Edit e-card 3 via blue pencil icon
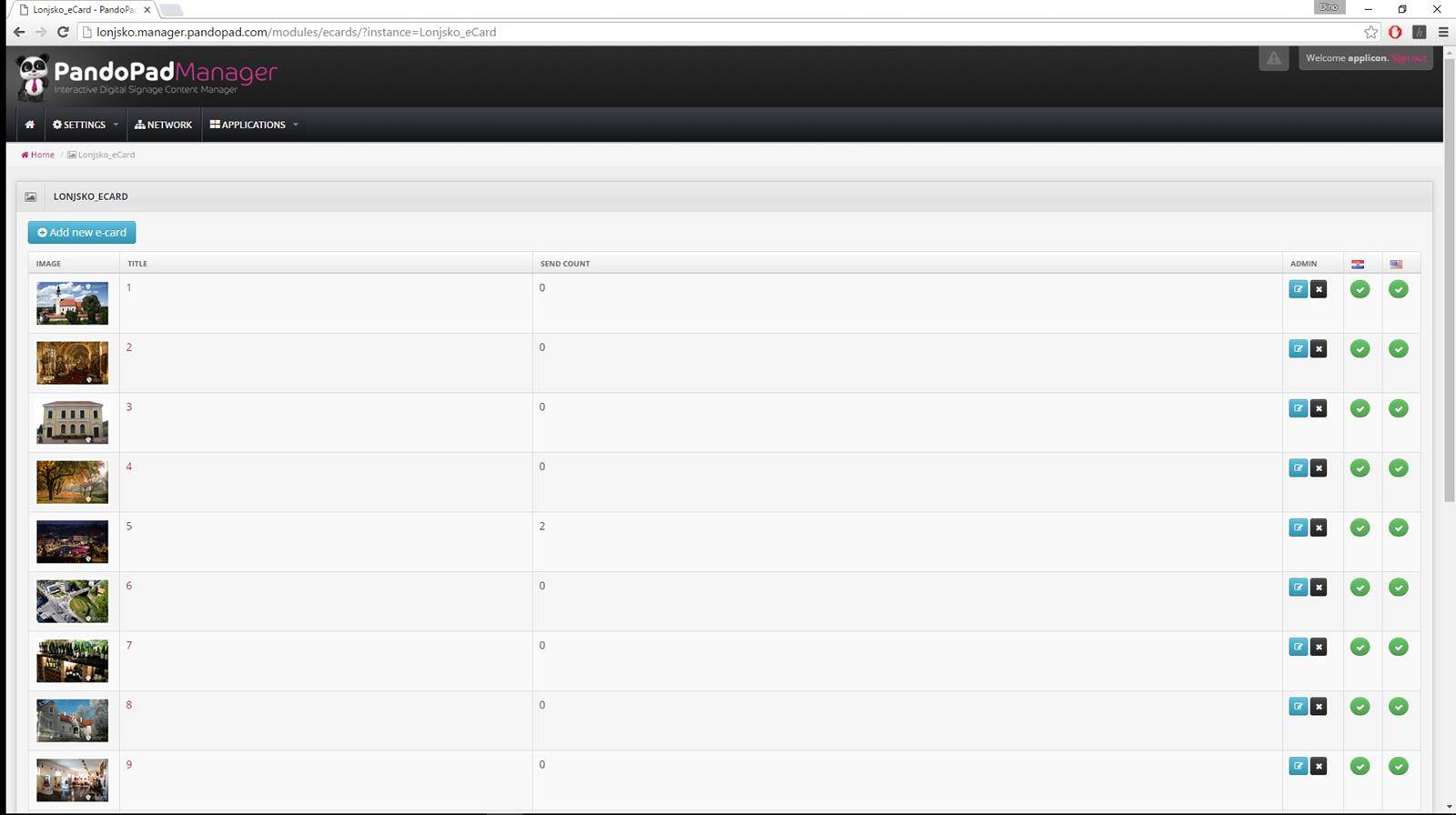This screenshot has height=815, width=1456. click(x=1298, y=408)
